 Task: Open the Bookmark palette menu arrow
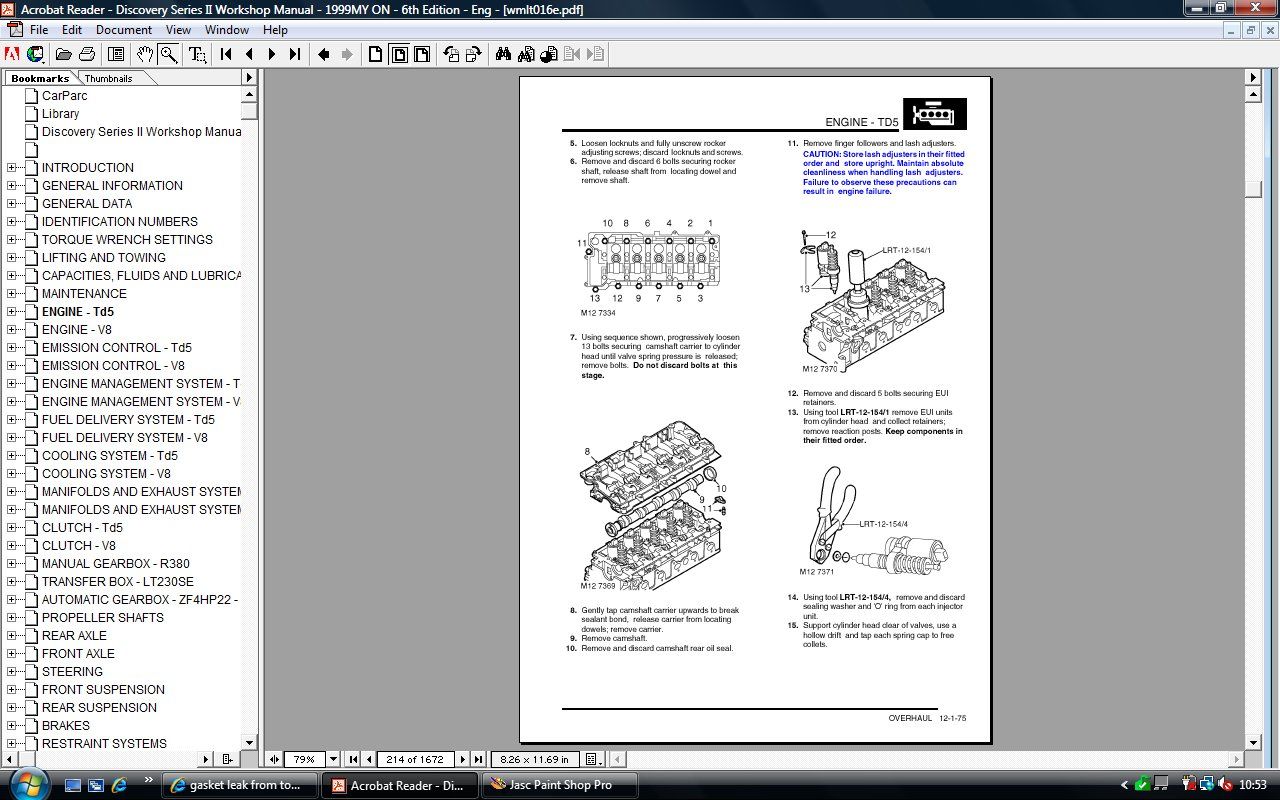pyautogui.click(x=250, y=78)
